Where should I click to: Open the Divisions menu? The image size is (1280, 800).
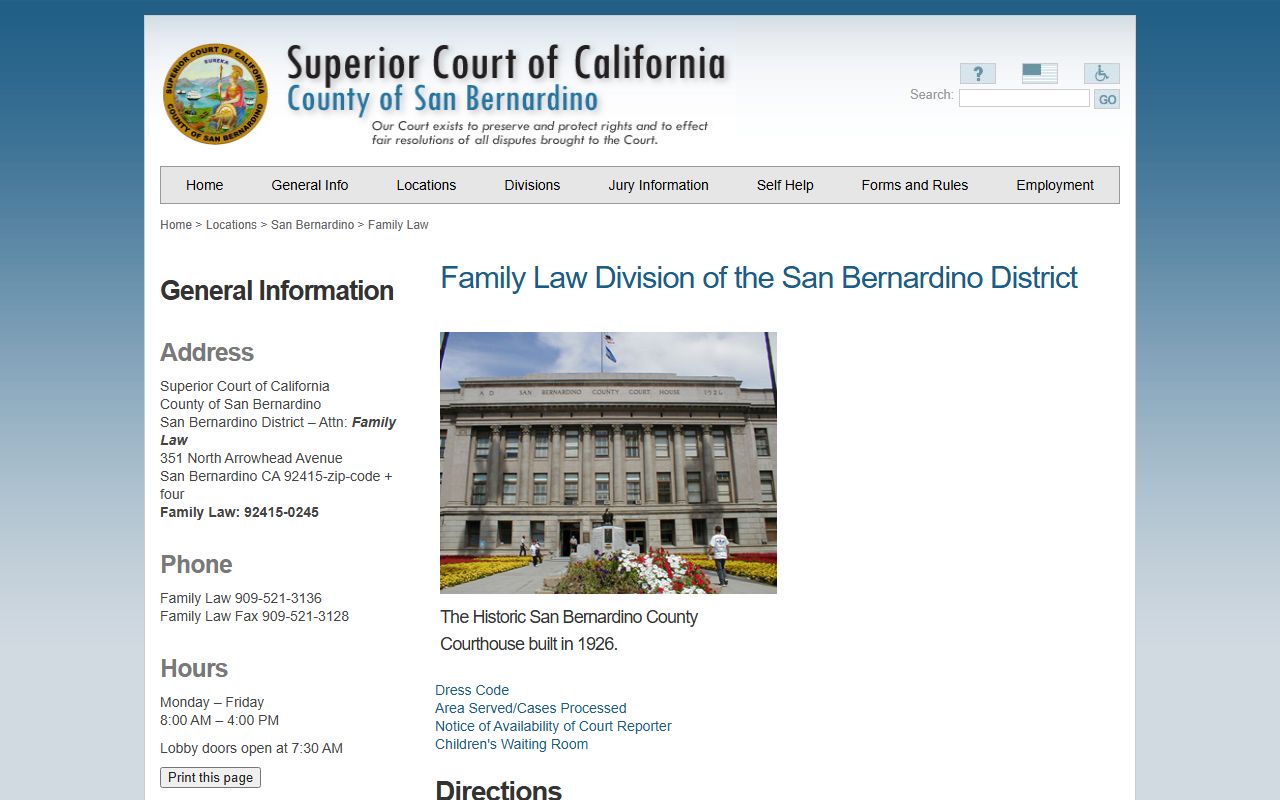[532, 185]
